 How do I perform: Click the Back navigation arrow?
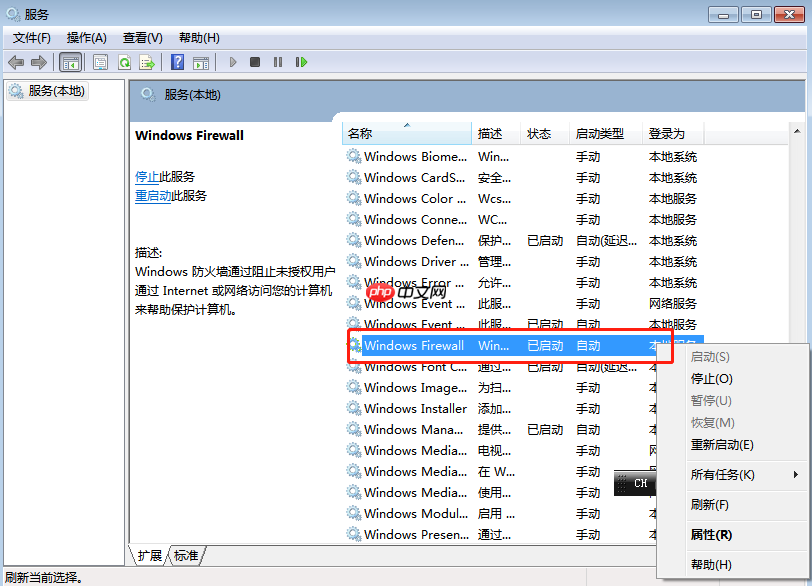coord(16,61)
